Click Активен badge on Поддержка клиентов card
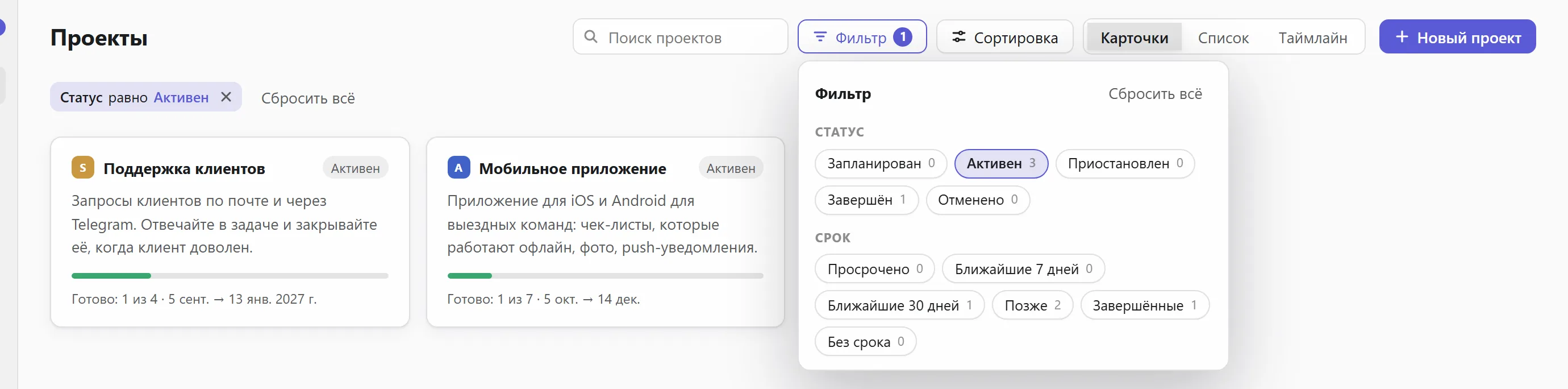 tap(356, 168)
